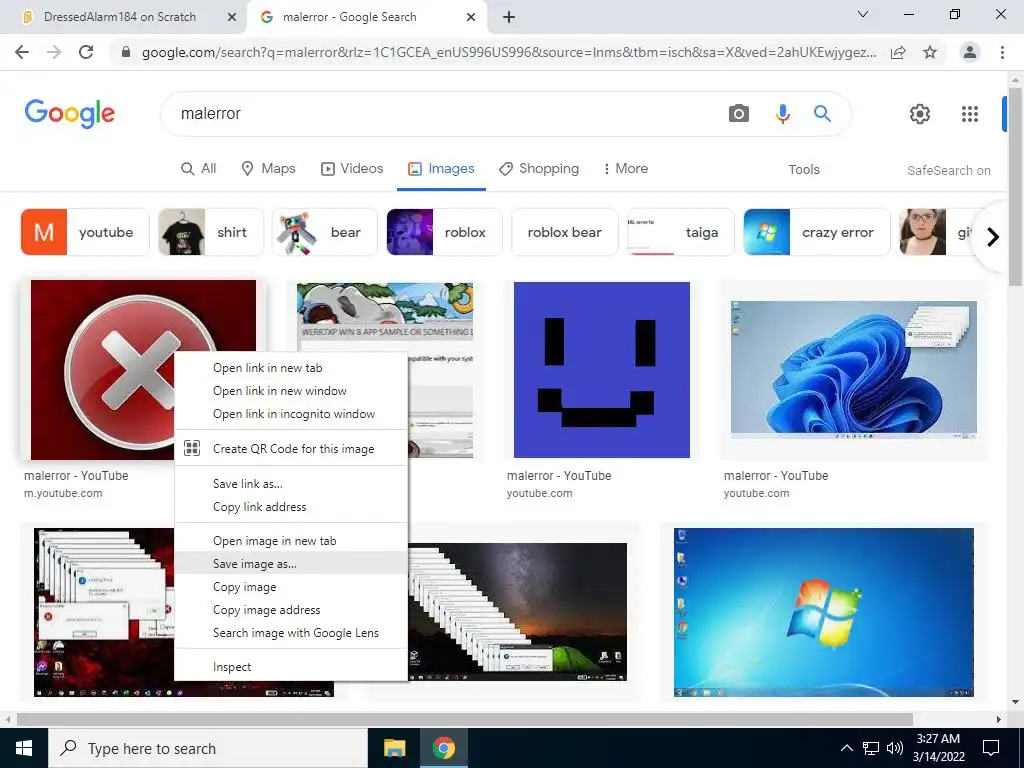The width and height of the screenshot is (1024, 768).
Task: Expand the More search categories menu
Action: 626,168
